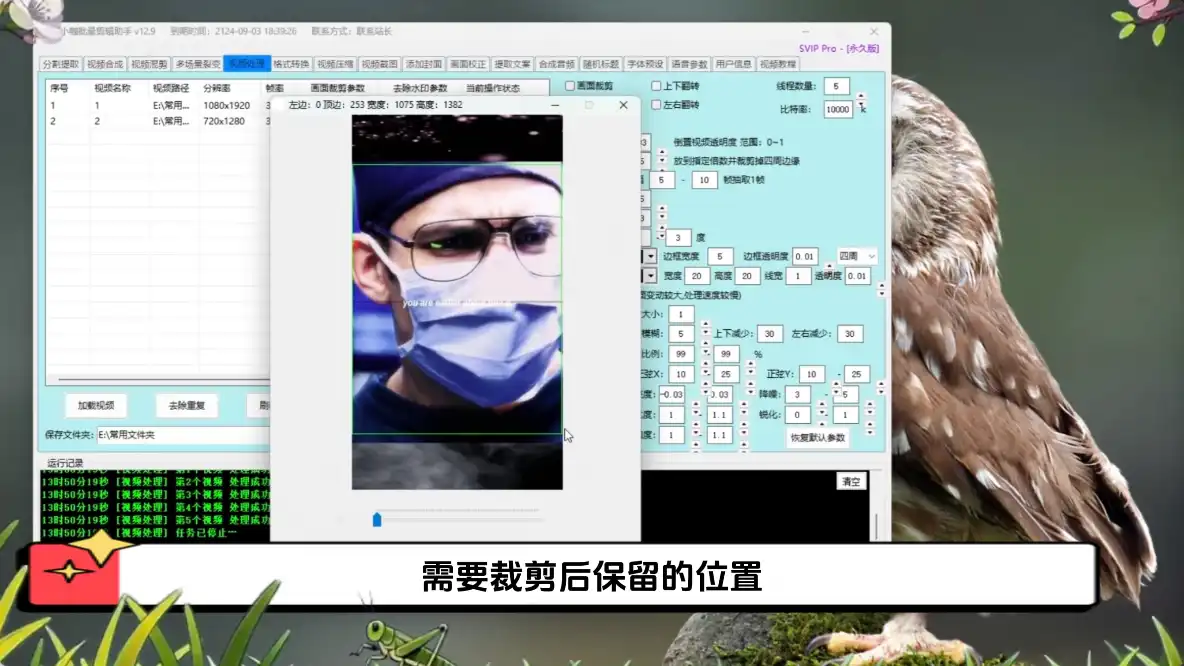Open the 画面校正 tab

(468, 64)
